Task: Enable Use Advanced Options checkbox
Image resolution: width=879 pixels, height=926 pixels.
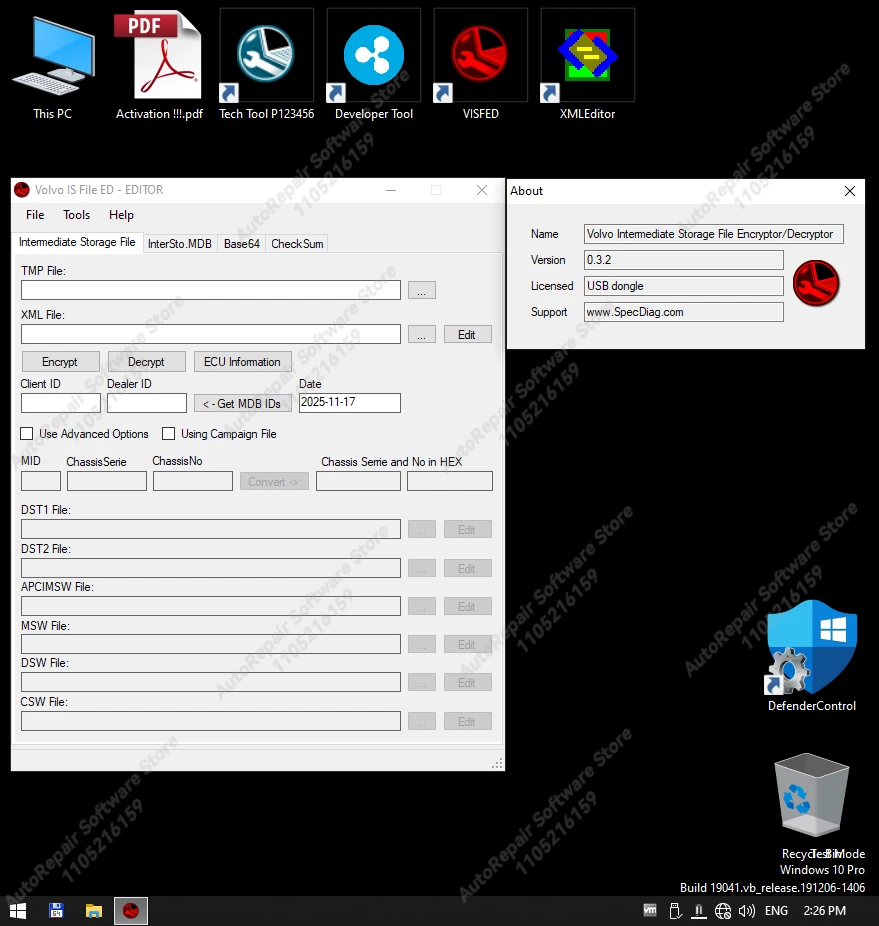Action: pos(27,433)
